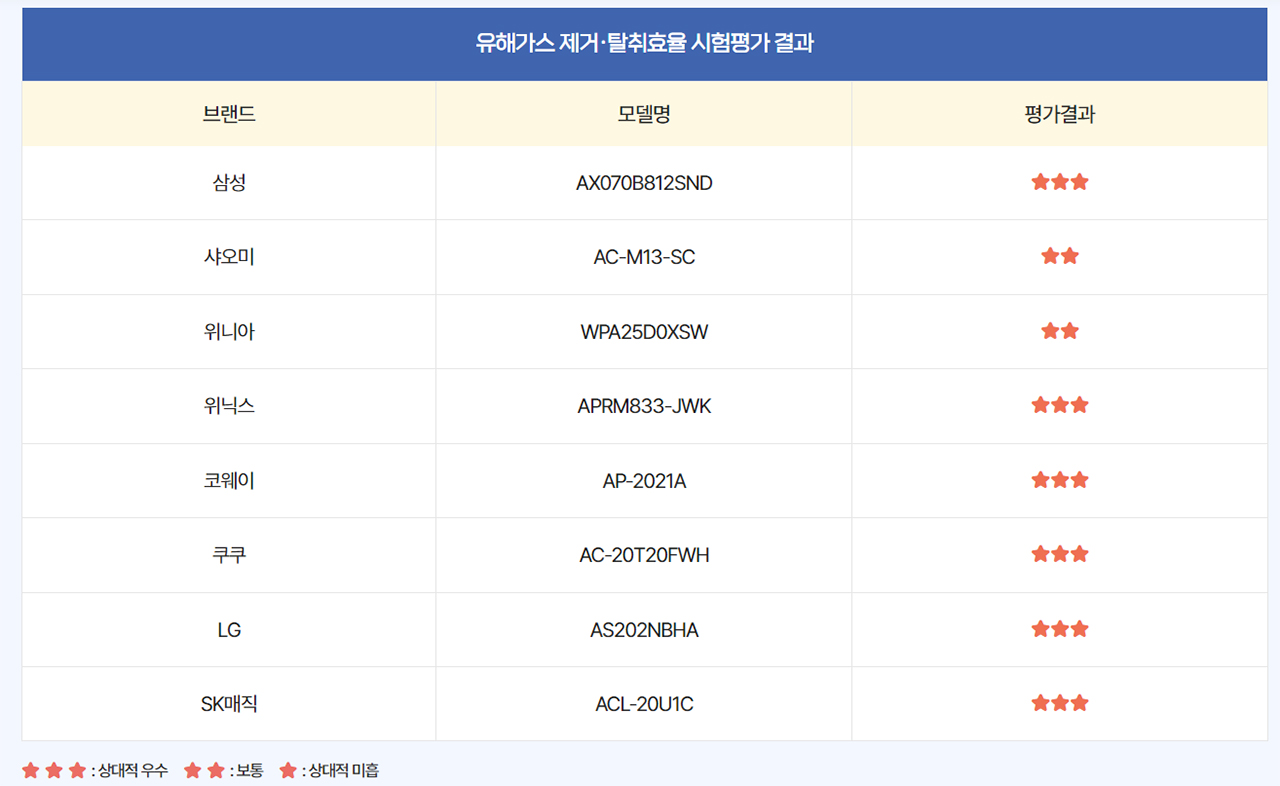Select model name ACL-20U1C

point(644,704)
